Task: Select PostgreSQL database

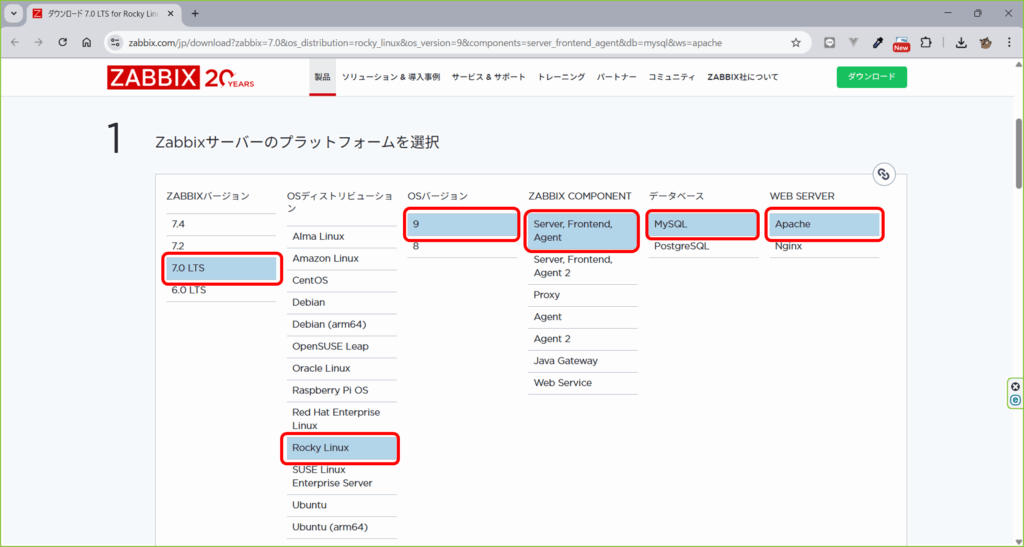Action: pyautogui.click(x=703, y=246)
